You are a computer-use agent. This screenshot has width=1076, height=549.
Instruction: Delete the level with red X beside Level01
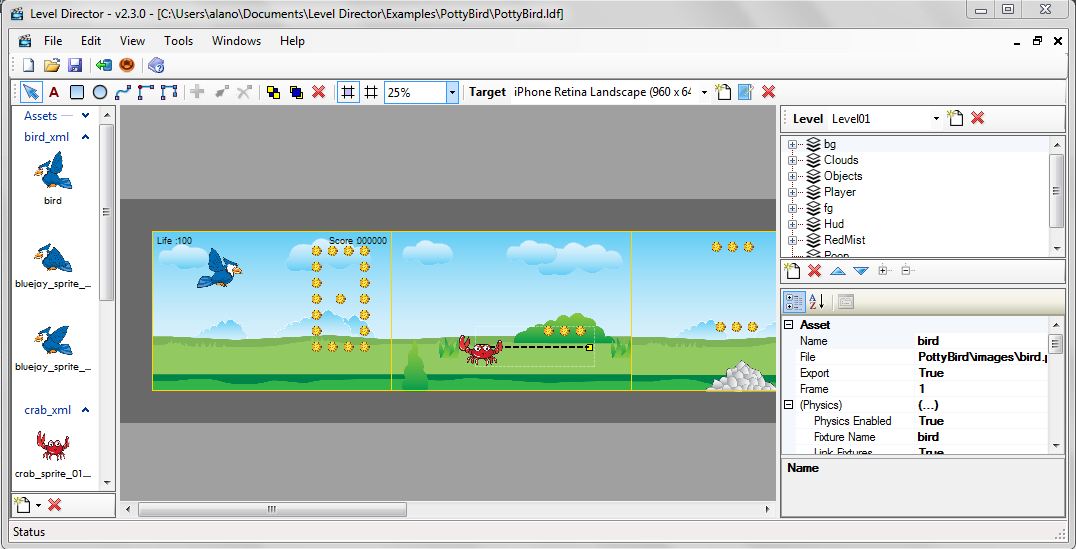coord(978,118)
